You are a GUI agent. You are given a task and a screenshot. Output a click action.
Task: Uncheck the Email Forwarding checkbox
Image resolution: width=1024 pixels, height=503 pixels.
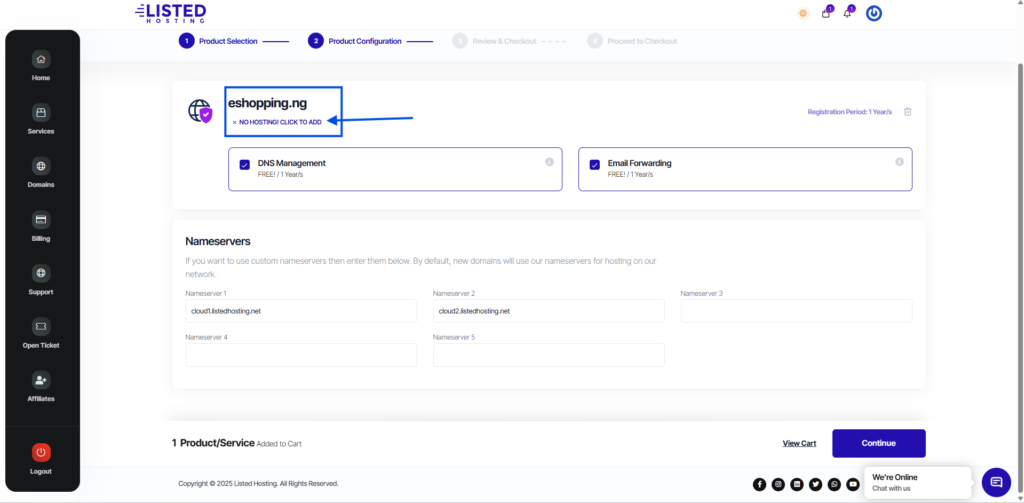595,164
